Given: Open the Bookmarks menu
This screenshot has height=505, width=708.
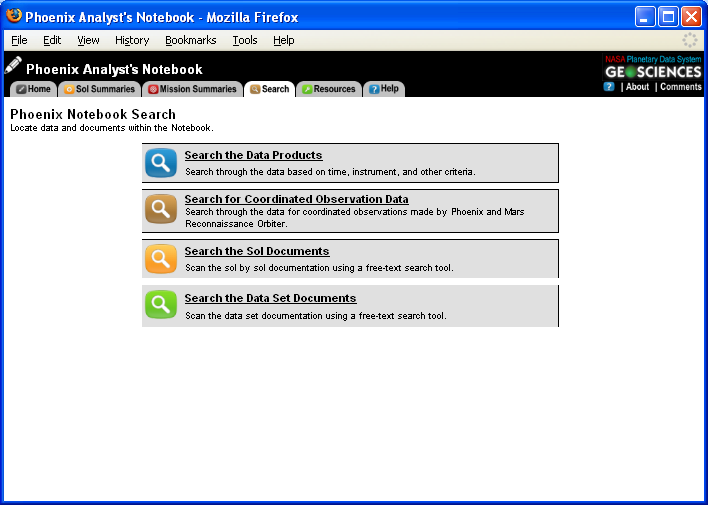Looking at the screenshot, I should pos(190,40).
